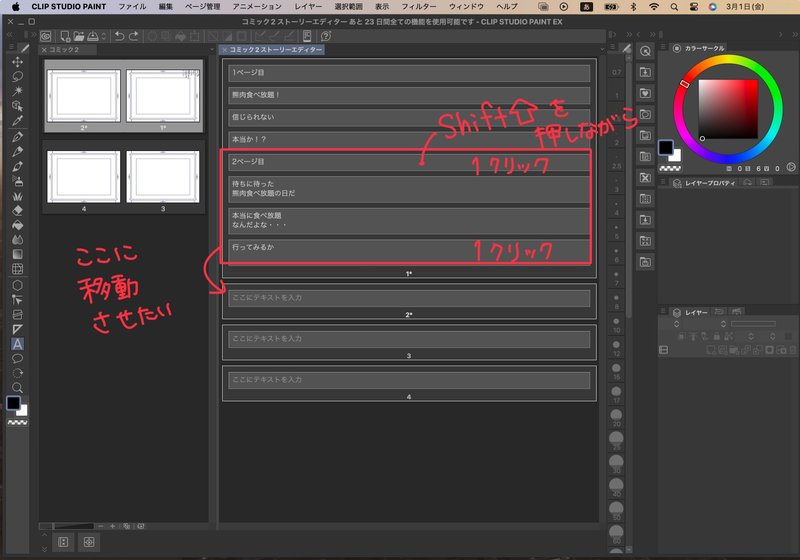This screenshot has width=800, height=560.
Task: Create a new file from command bar
Action: point(65,36)
